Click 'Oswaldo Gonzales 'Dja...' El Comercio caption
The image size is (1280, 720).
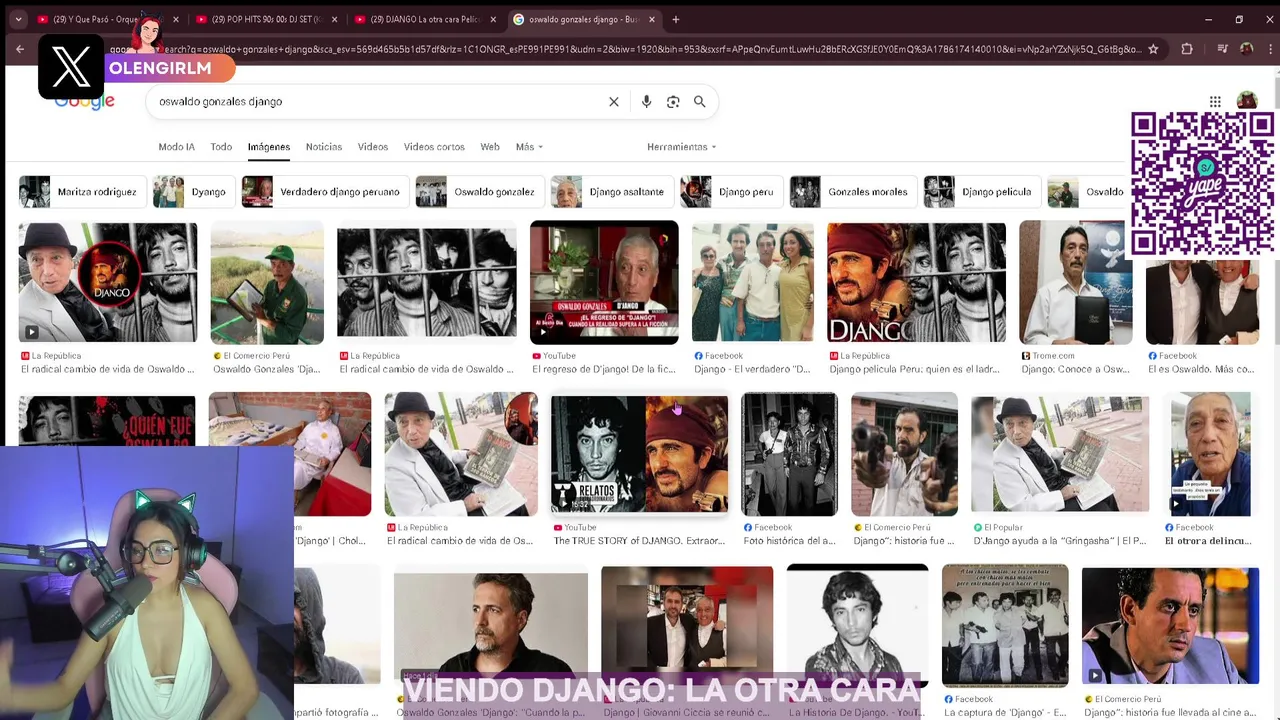pos(266,369)
